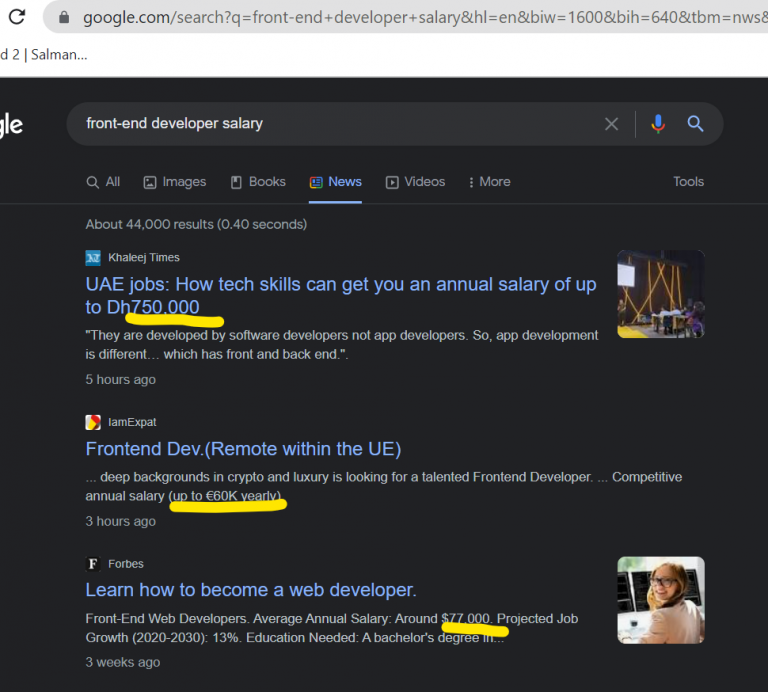This screenshot has height=692, width=768.
Task: Open the Tools filter options
Action: pos(688,182)
